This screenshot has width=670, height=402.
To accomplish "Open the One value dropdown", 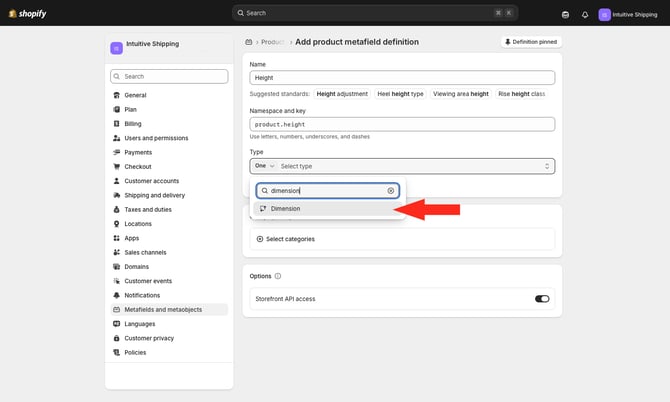I will point(263,166).
